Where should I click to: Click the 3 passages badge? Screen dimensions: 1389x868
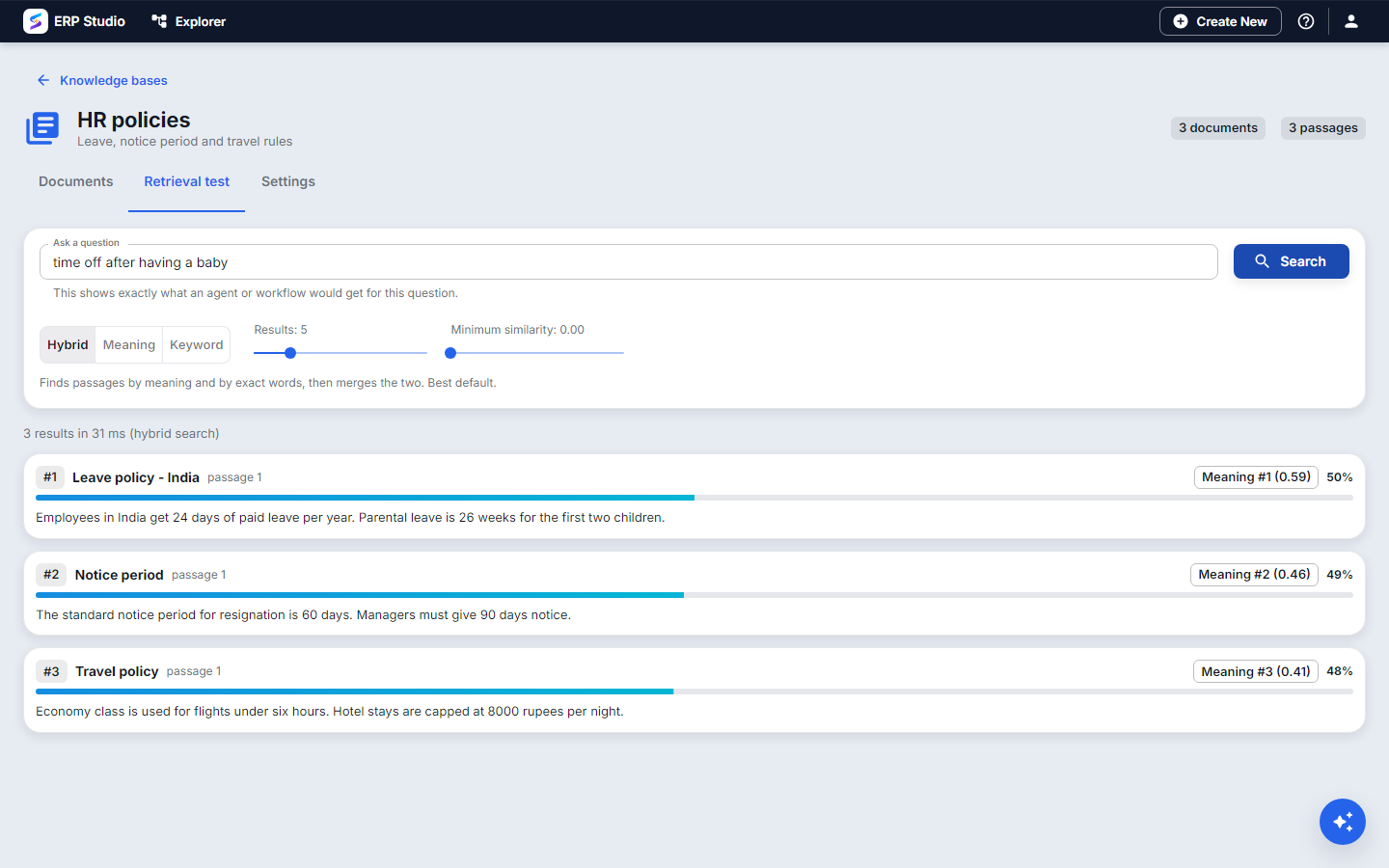(1323, 128)
